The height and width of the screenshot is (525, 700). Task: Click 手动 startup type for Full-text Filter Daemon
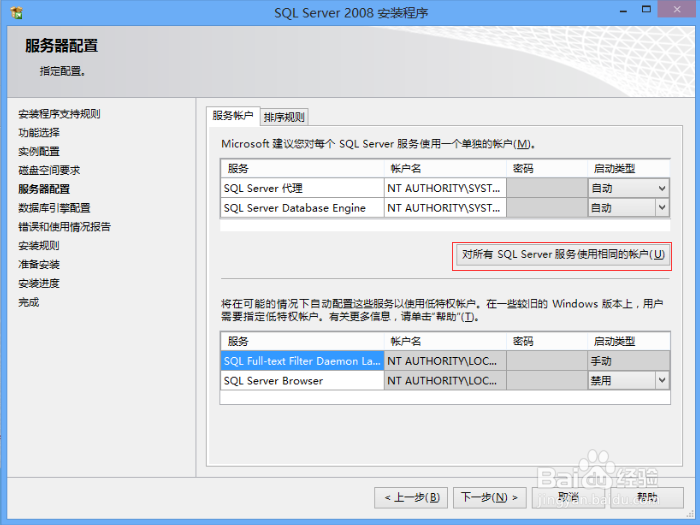pos(629,361)
